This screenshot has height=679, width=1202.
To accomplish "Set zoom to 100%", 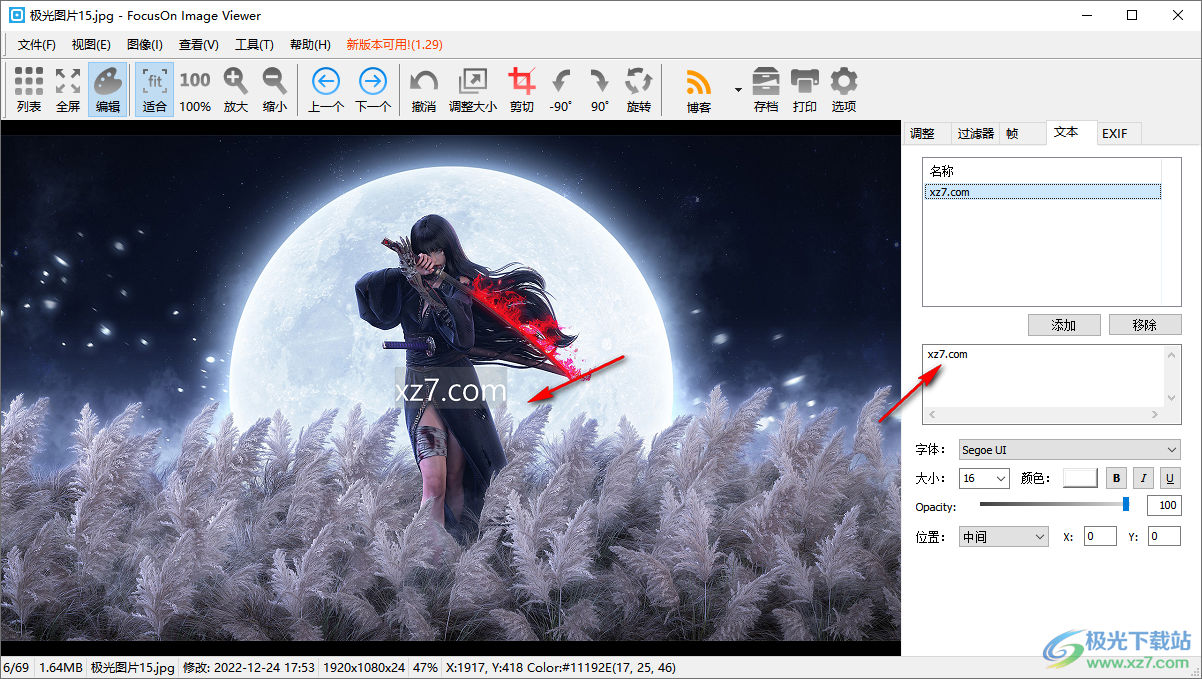I will coord(195,90).
